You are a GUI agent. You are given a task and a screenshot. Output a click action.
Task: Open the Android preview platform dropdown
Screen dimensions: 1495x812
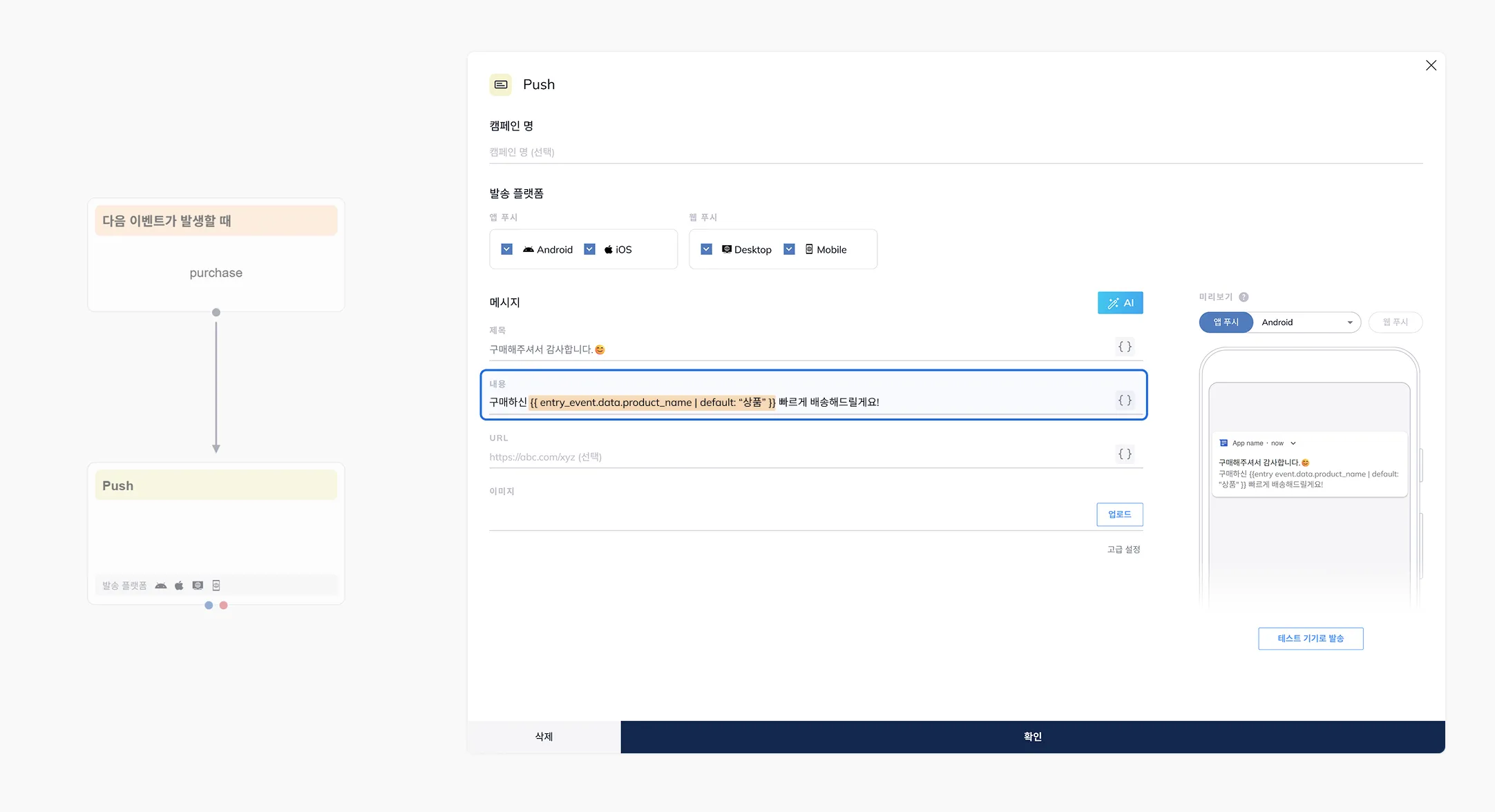pos(1306,322)
